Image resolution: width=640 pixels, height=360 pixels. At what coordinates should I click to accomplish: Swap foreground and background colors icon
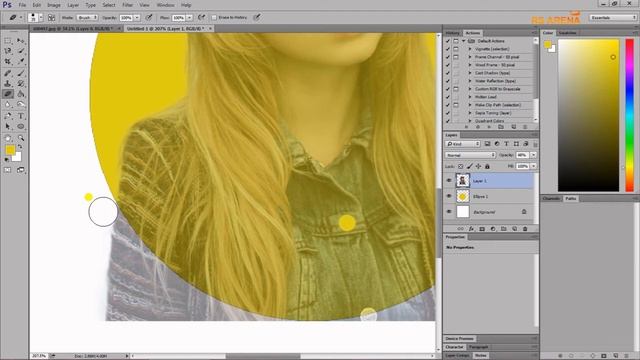20,147
